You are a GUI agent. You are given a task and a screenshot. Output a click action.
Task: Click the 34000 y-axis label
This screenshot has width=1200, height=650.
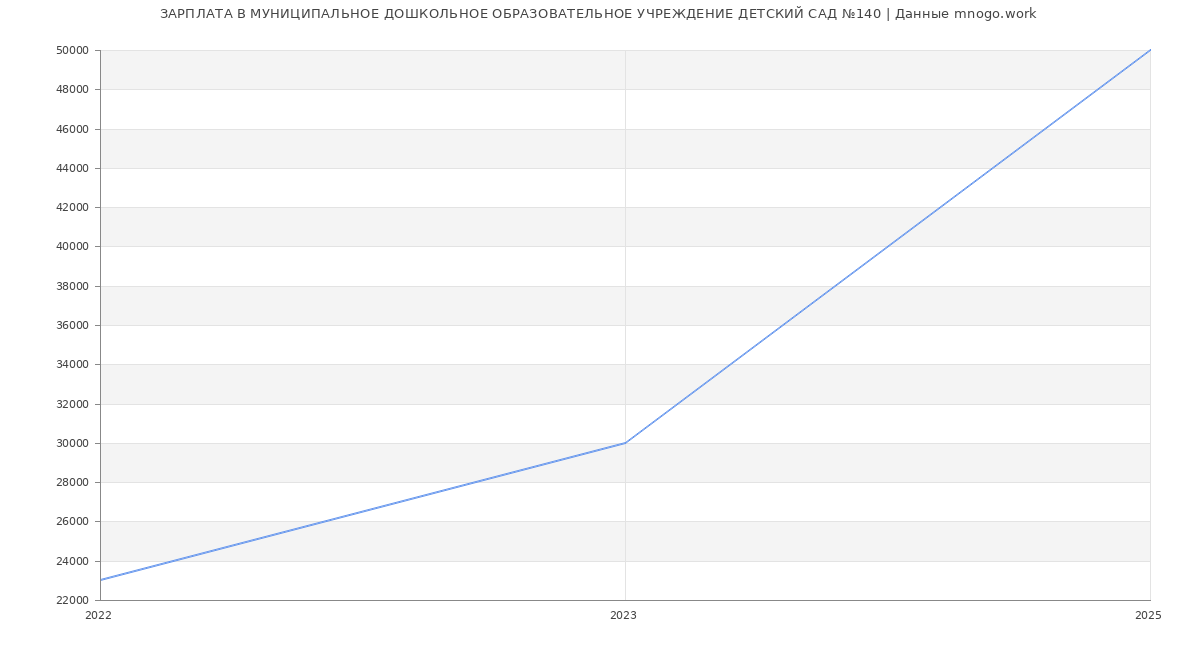tap(74, 365)
